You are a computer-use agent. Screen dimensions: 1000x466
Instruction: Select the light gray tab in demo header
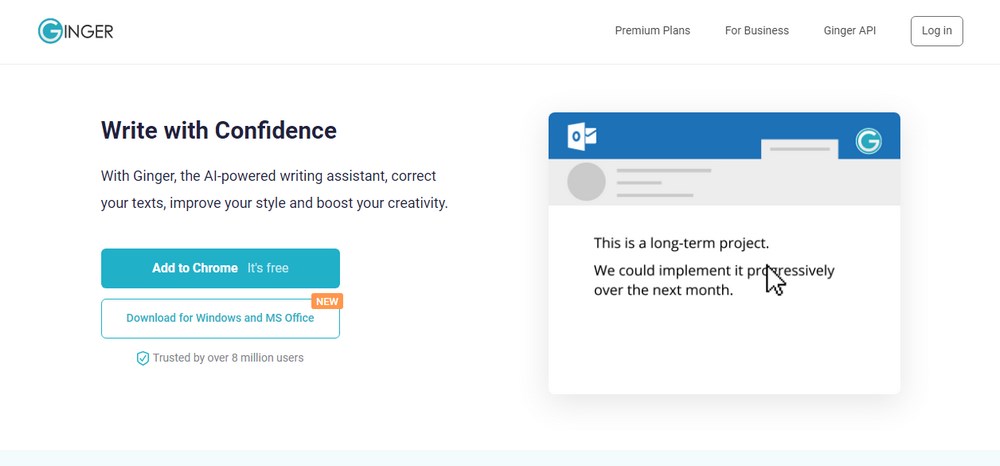[799, 149]
